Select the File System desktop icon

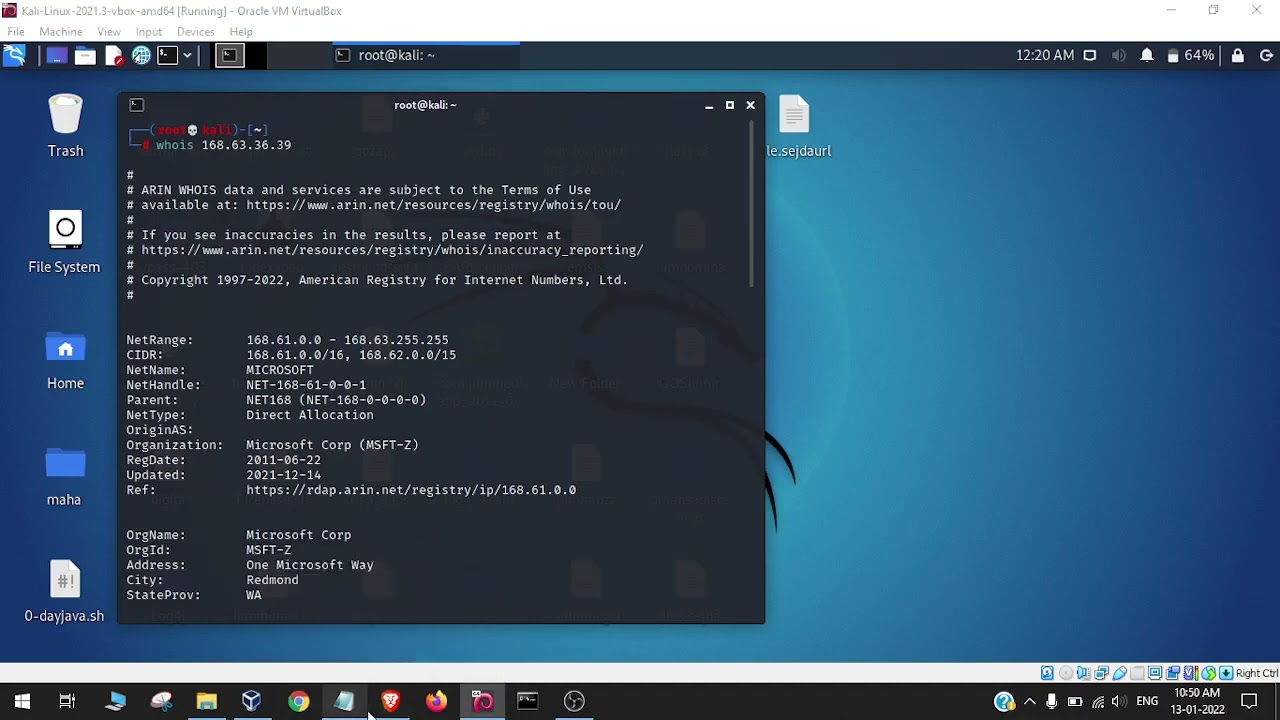[x=64, y=242]
